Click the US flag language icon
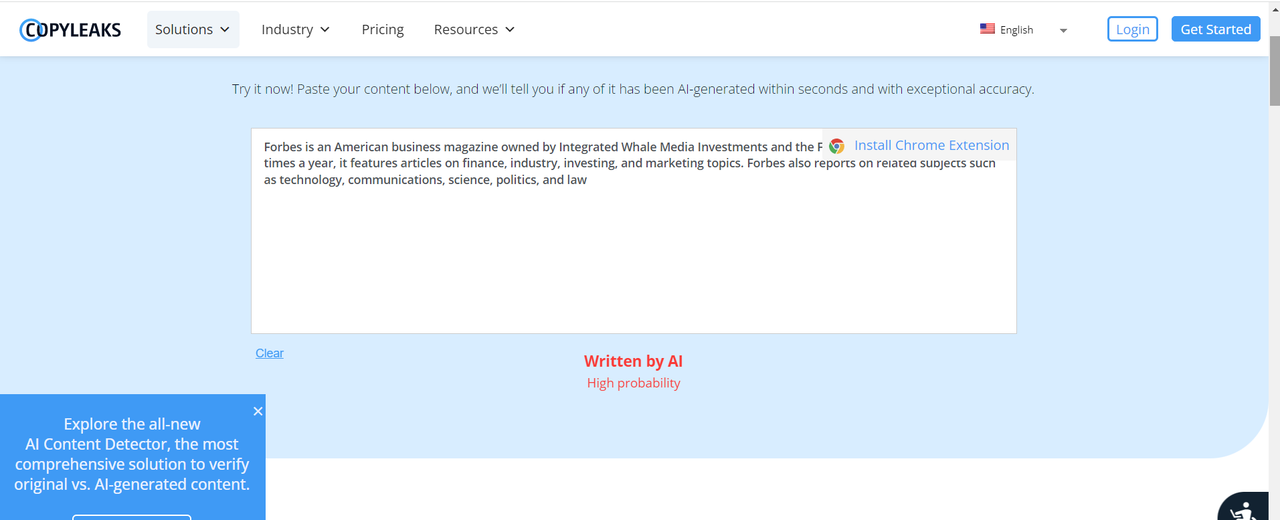The height and width of the screenshot is (520, 1280). pos(988,29)
